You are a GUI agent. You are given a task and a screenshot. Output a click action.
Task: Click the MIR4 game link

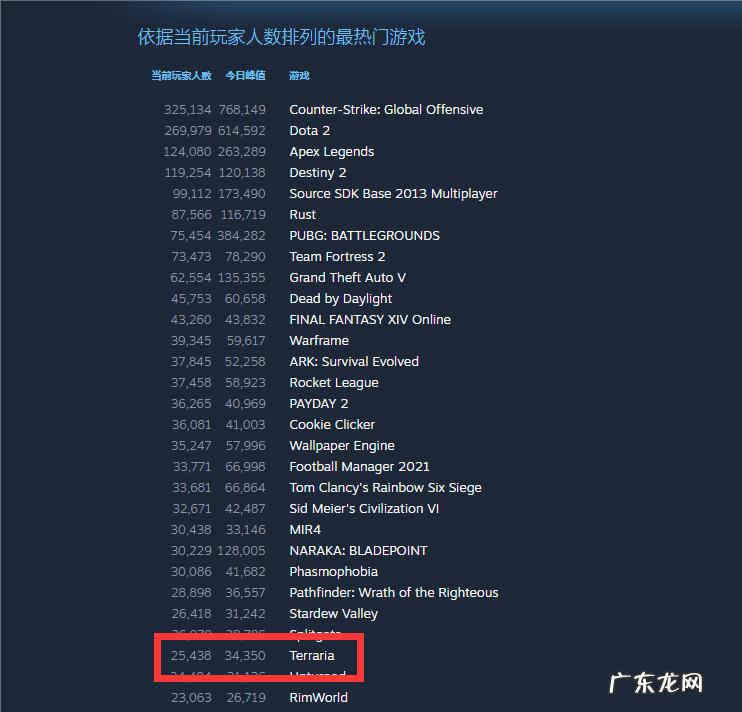pos(305,530)
